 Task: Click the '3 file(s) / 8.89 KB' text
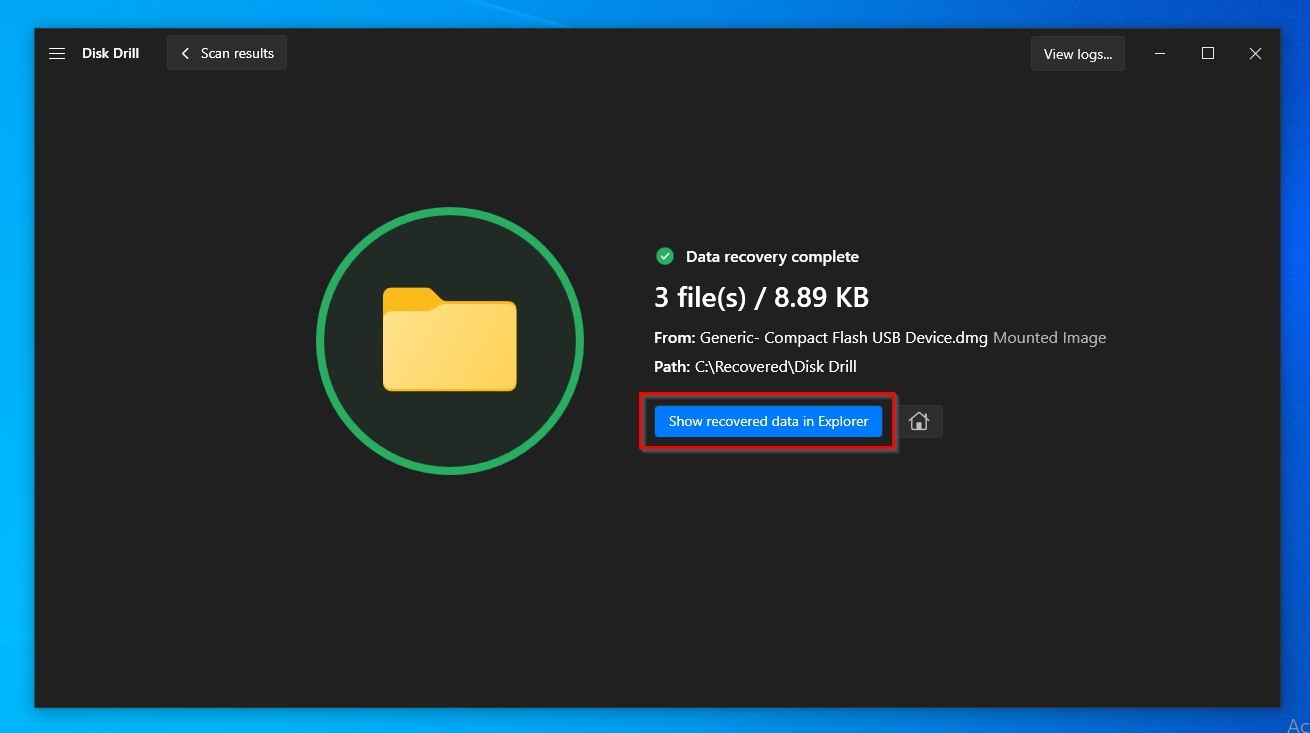pos(761,297)
